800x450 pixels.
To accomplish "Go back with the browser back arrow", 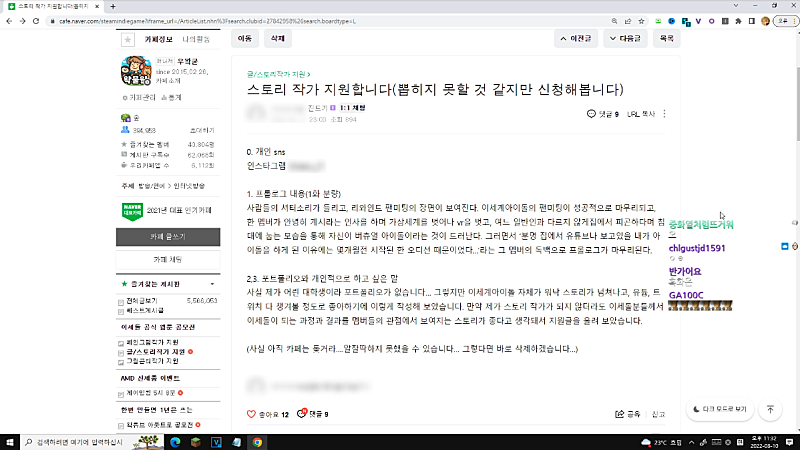I will click(x=9, y=21).
